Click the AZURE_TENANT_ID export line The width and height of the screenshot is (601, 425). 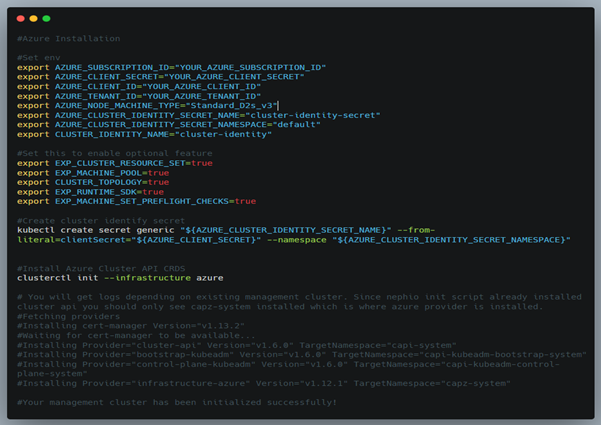tap(139, 96)
